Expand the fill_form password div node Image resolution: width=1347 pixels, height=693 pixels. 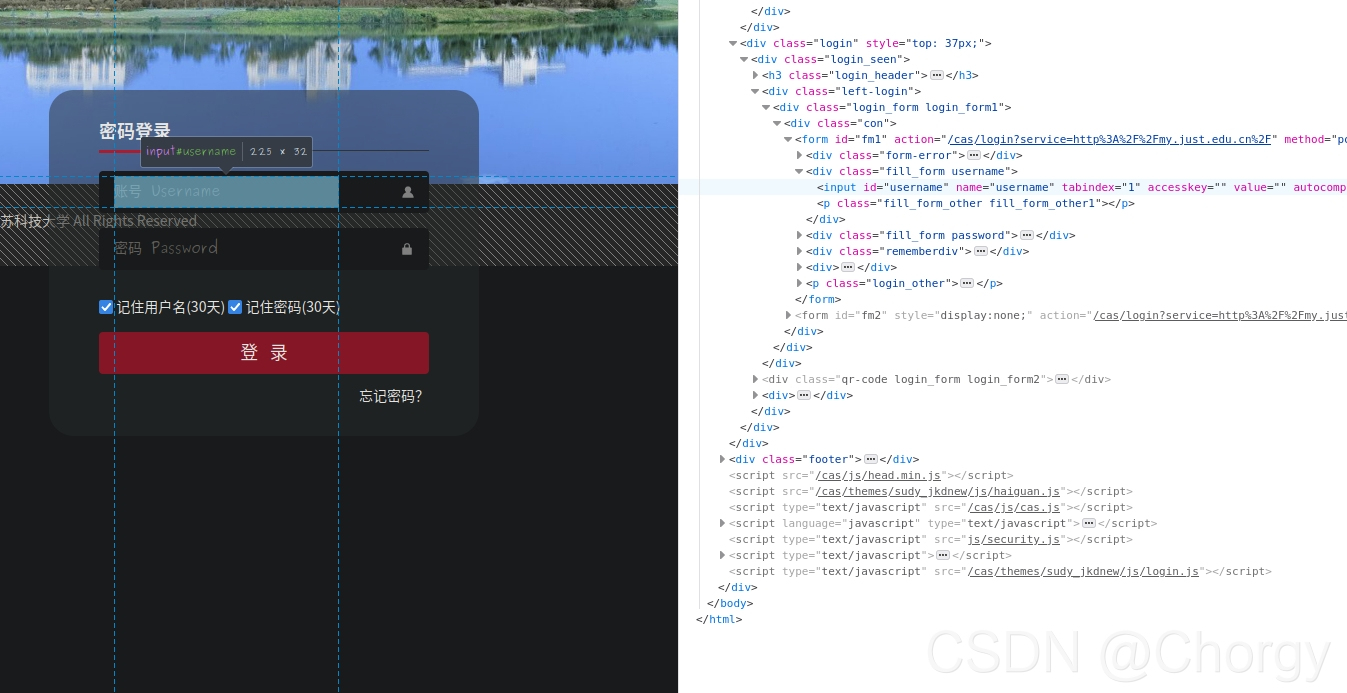coord(799,235)
